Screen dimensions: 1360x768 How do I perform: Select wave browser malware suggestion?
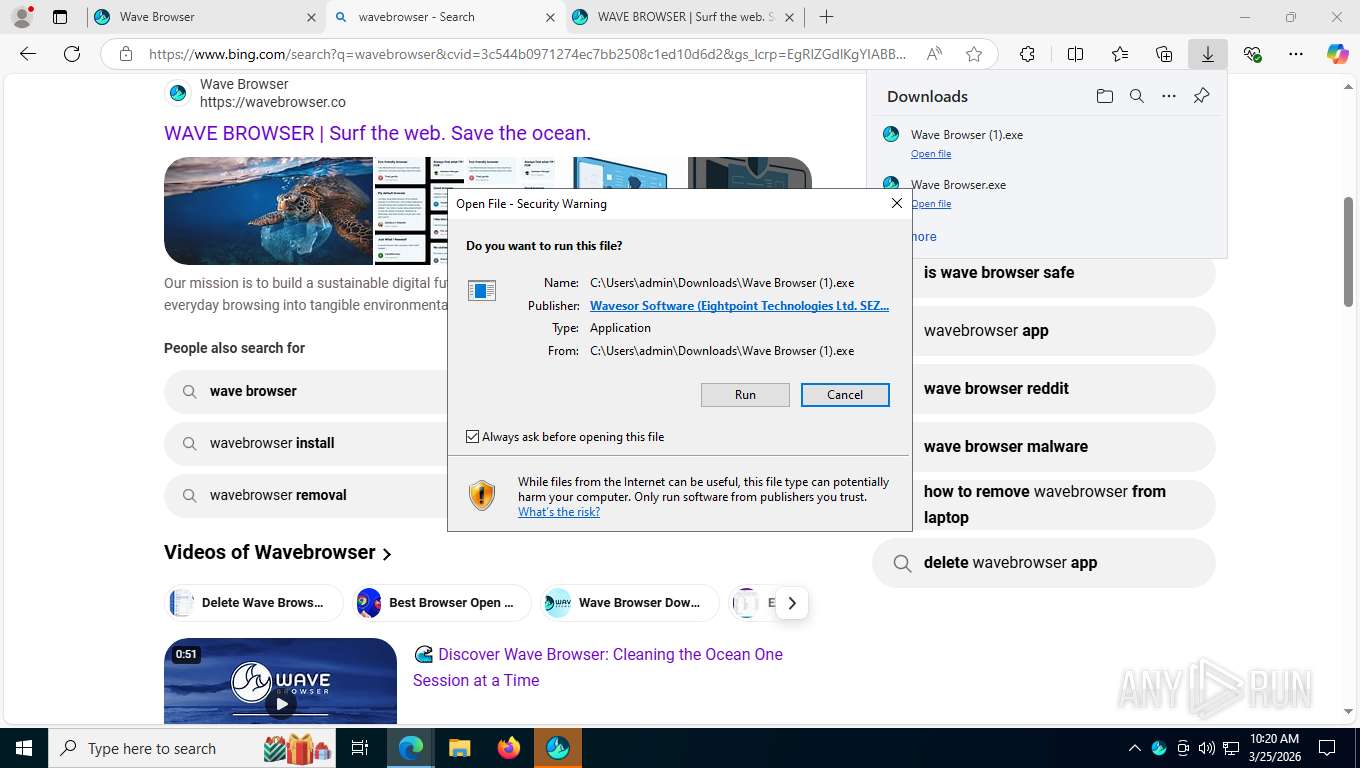(x=1043, y=447)
